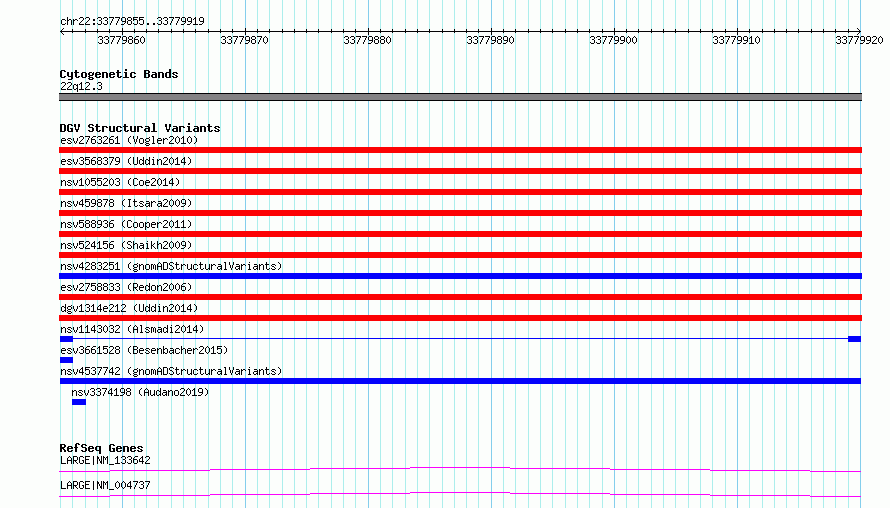The height and width of the screenshot is (508, 890).
Task: Click the LARGE|NM_004737 gene label
Action: (x=105, y=485)
